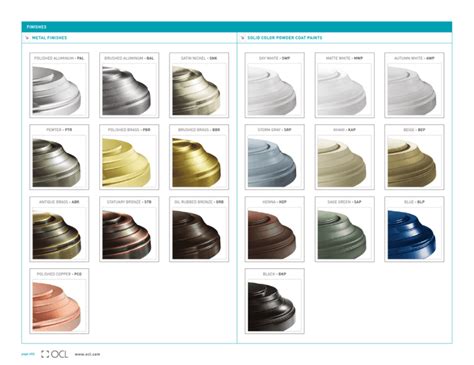Click the Metal Finishes section heading
Viewport: 474px width, 365px height.
click(x=49, y=38)
